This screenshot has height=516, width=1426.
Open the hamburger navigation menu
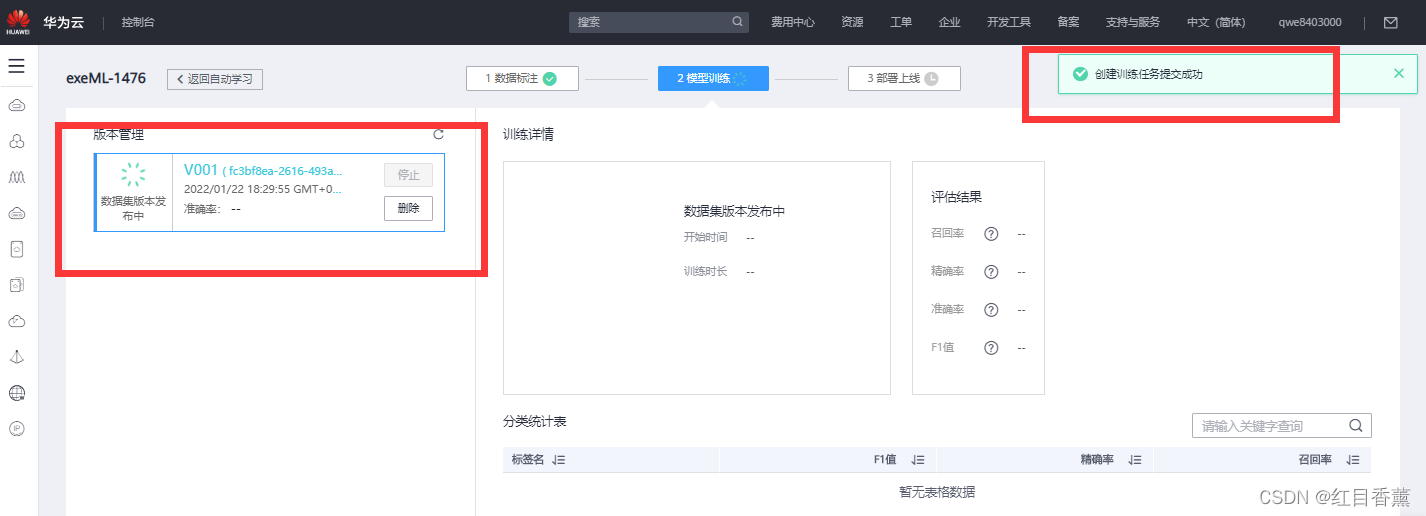pyautogui.click(x=16, y=66)
